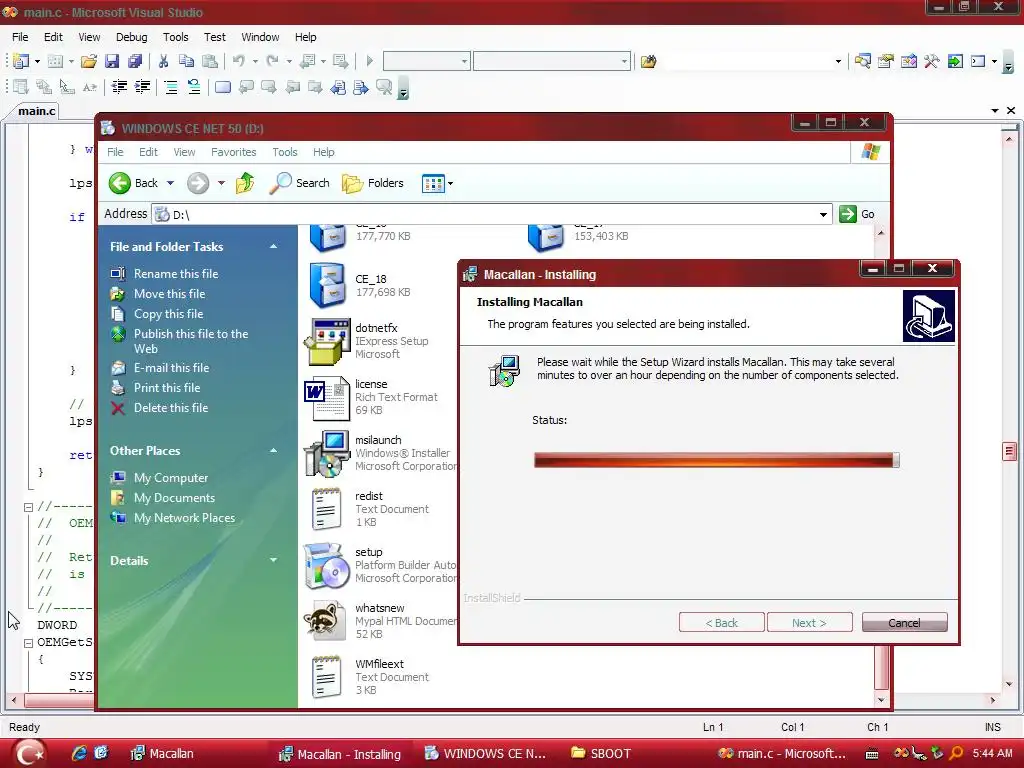1024x768 pixels.
Task: Click Rename this file link
Action: [176, 274]
